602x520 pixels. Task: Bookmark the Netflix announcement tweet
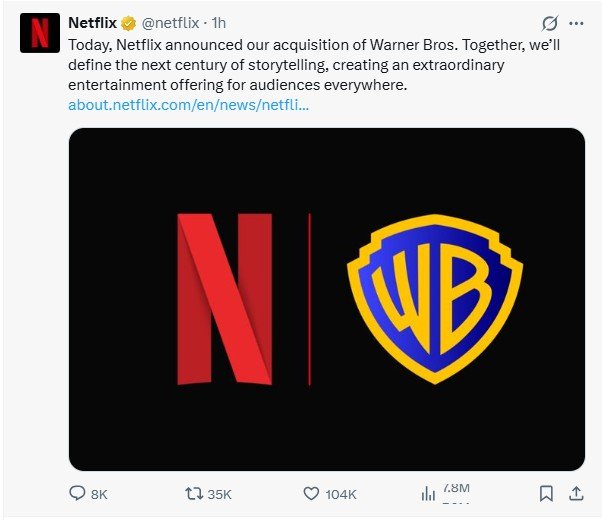(546, 493)
